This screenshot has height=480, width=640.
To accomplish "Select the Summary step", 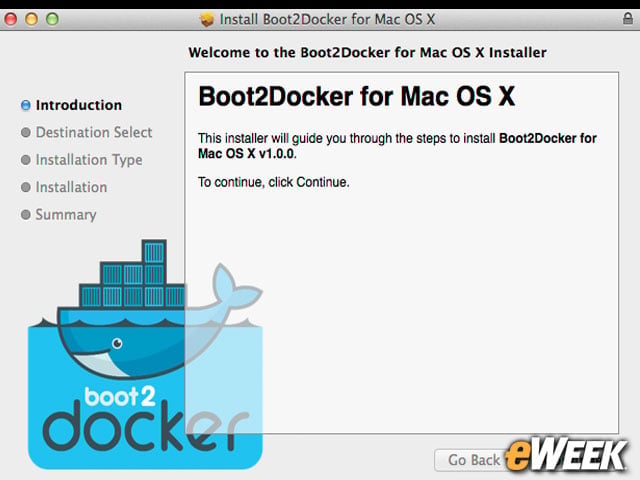I will (x=66, y=214).
